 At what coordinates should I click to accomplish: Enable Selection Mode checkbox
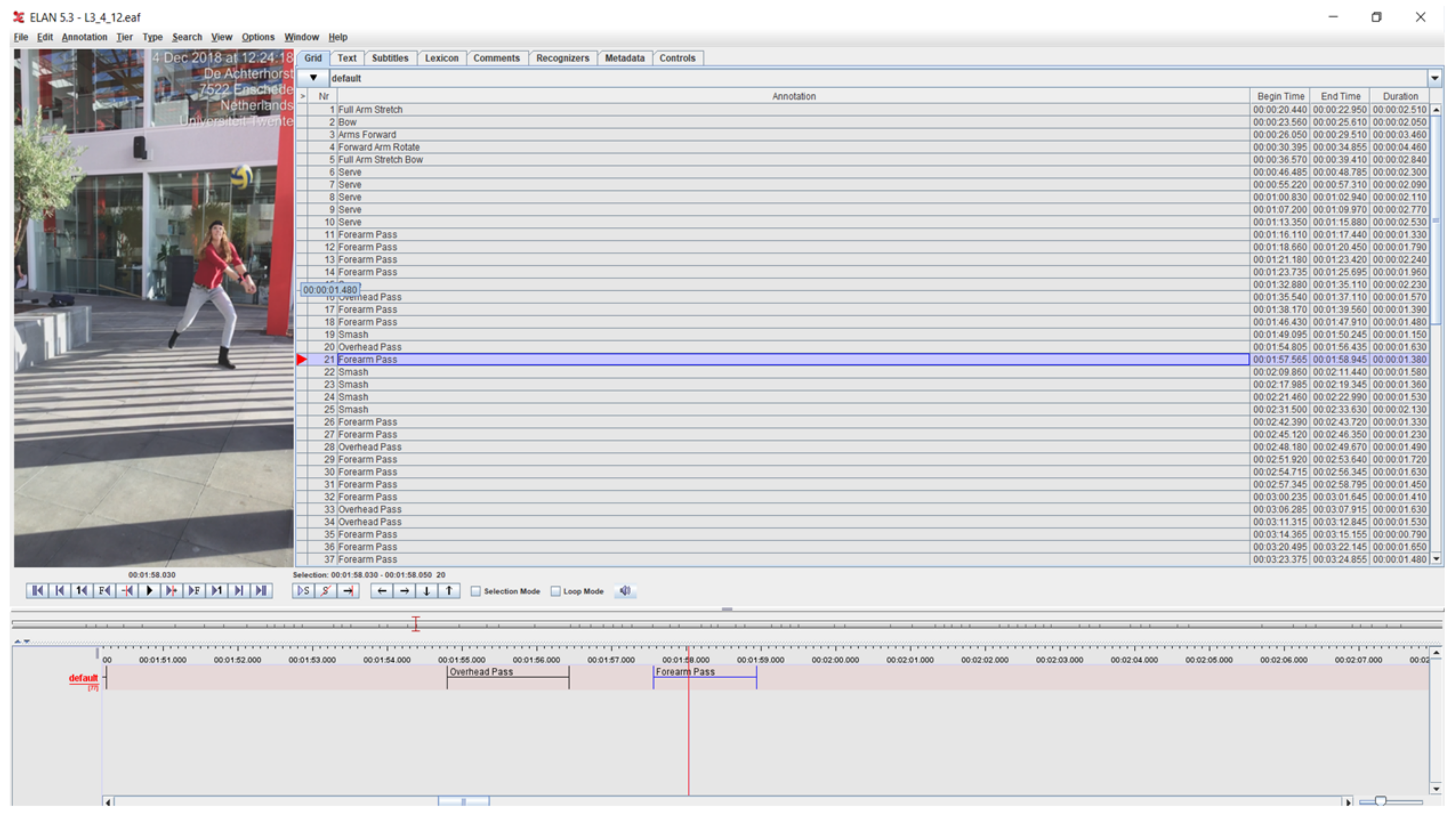pyautogui.click(x=476, y=591)
